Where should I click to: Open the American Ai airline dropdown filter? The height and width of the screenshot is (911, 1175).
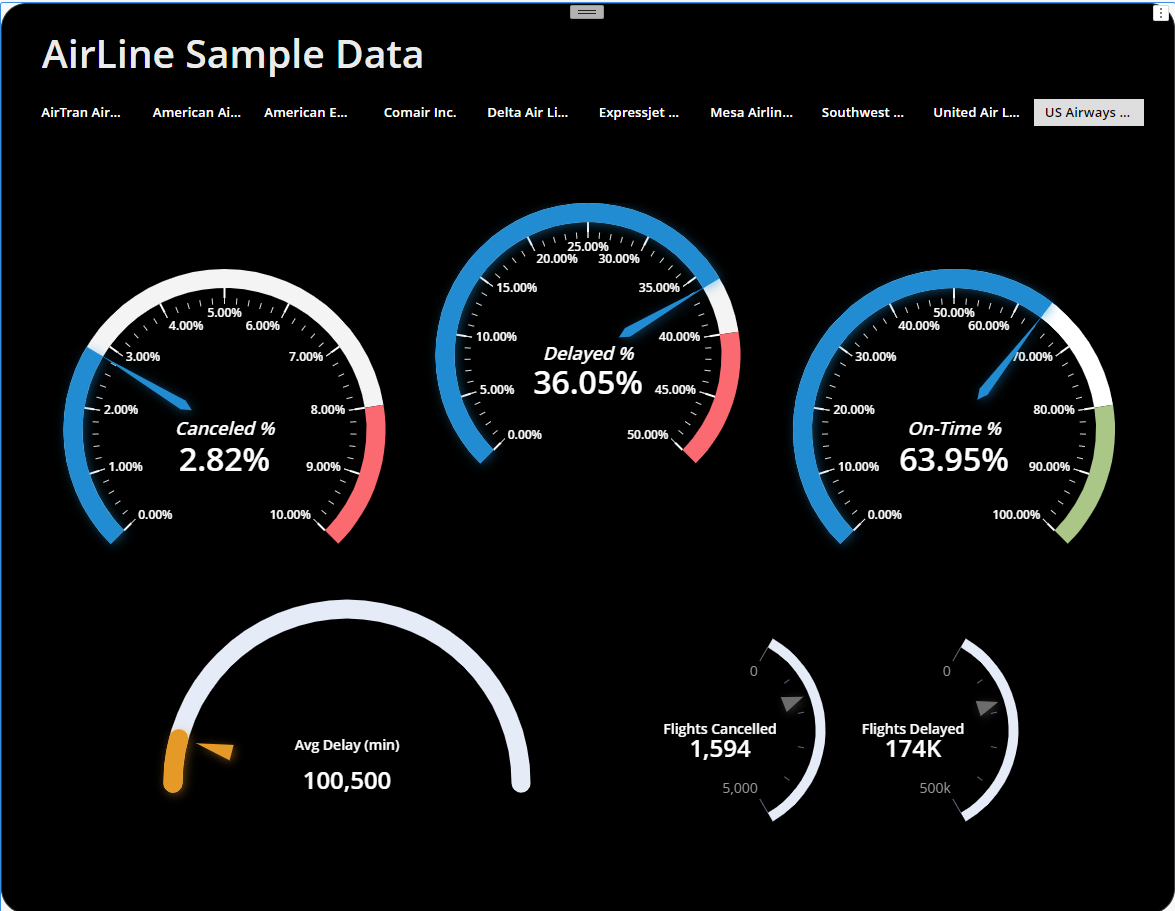(x=196, y=112)
